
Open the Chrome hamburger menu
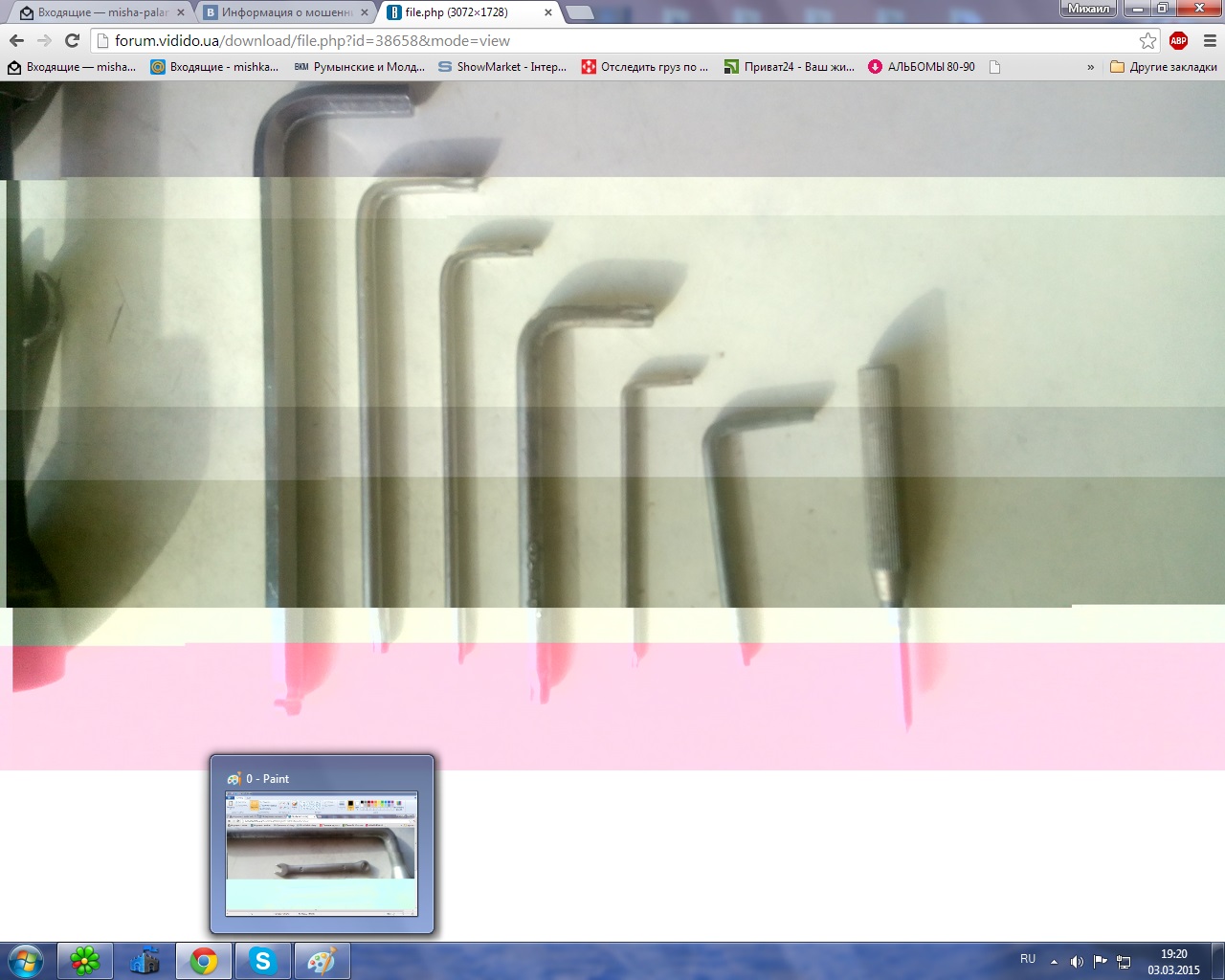click(1209, 40)
